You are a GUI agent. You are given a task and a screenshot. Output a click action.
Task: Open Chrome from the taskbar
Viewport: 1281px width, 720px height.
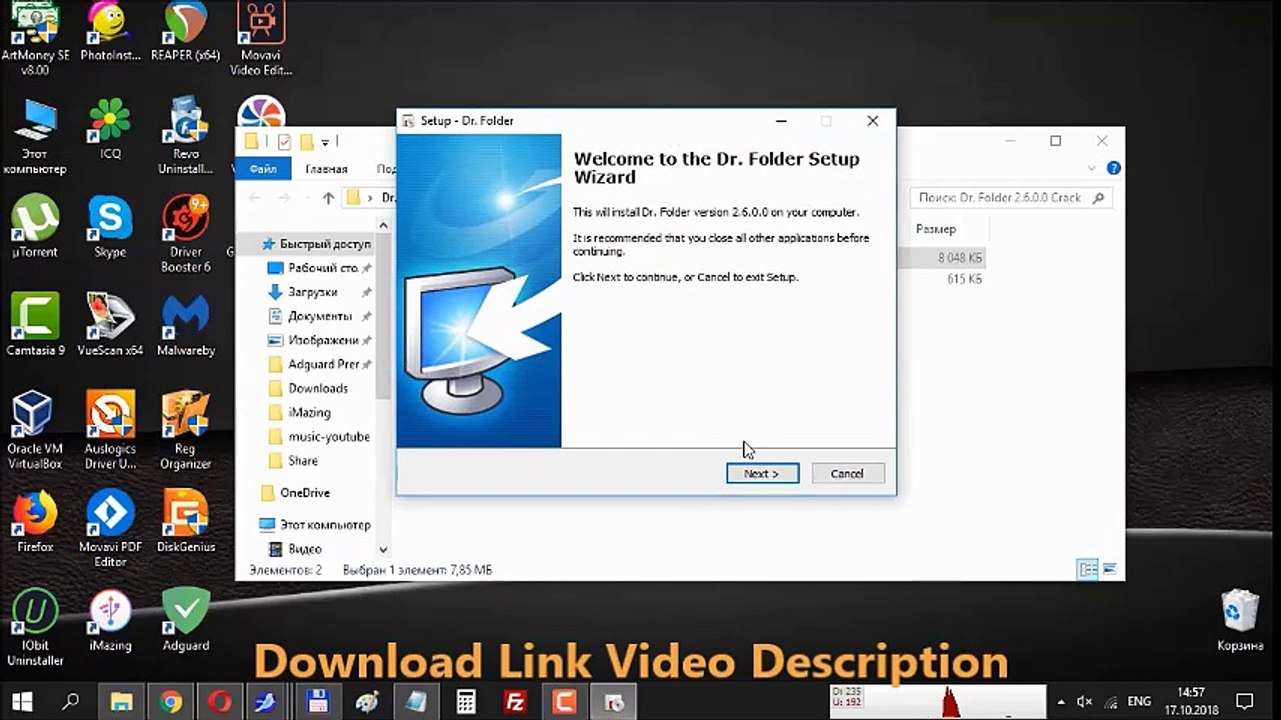click(x=170, y=701)
